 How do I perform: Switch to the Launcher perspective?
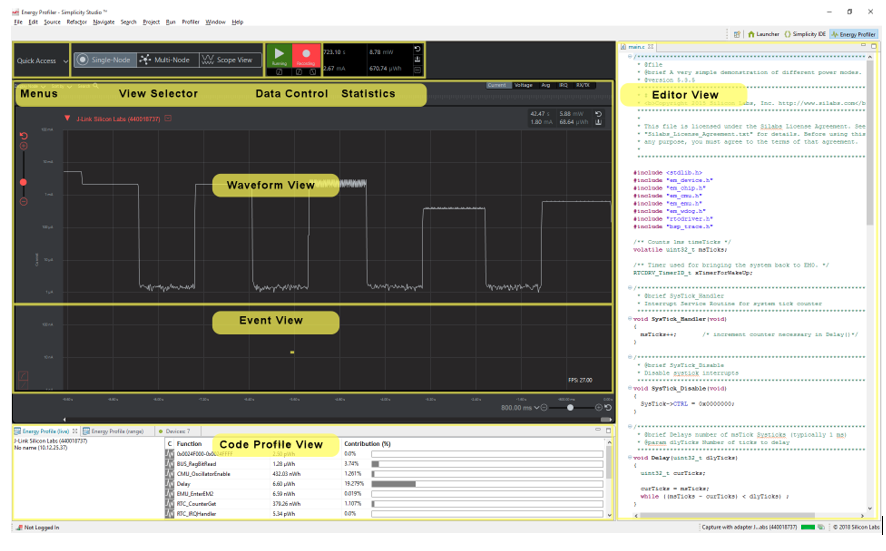pyautogui.click(x=763, y=34)
